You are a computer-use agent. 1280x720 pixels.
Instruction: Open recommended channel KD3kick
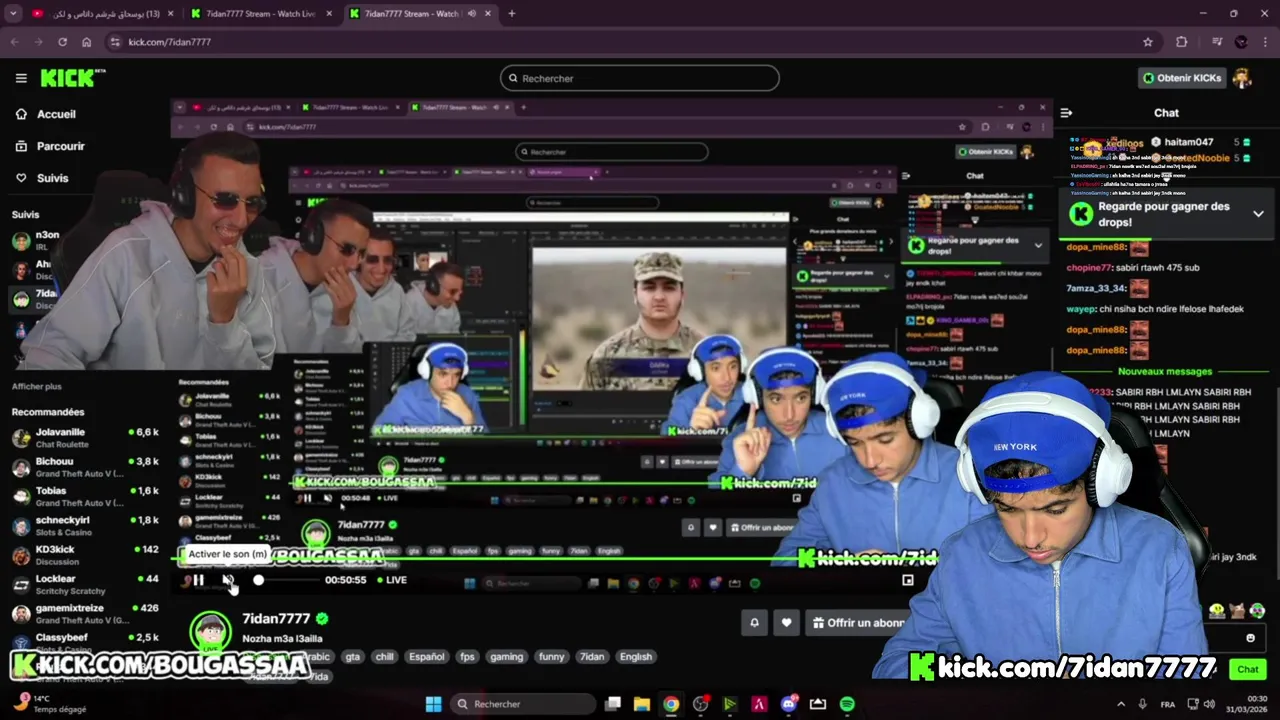point(85,555)
